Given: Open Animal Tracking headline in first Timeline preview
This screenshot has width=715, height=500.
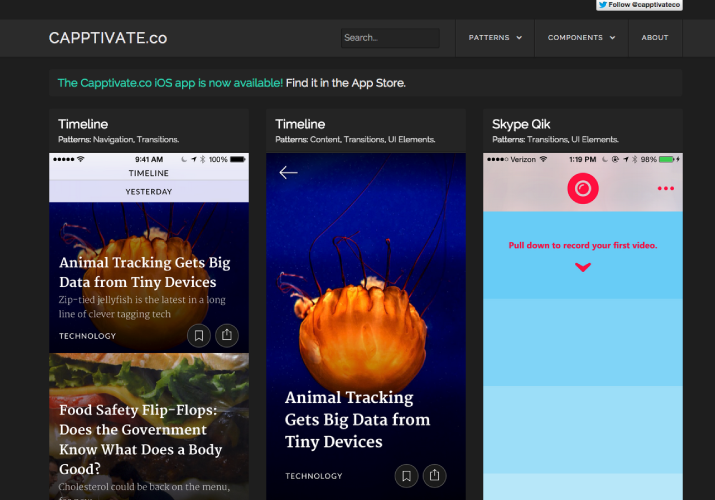Looking at the screenshot, I should 145,272.
